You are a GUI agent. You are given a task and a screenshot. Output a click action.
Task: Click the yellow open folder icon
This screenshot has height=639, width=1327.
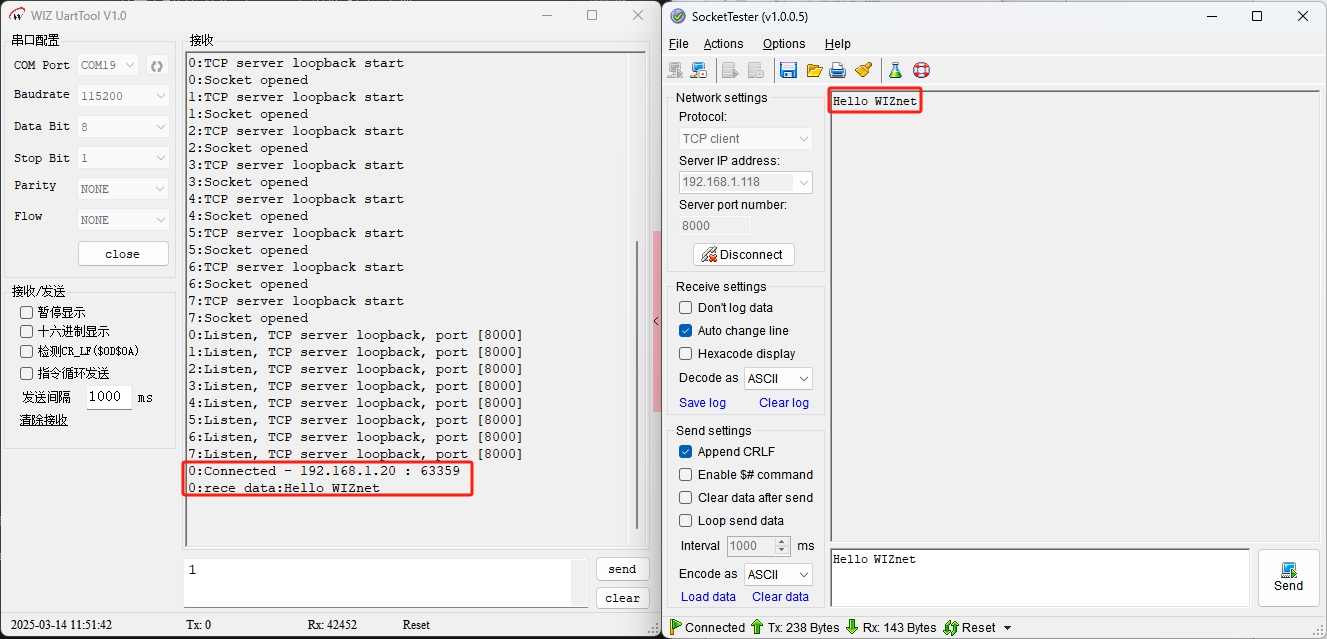click(814, 70)
